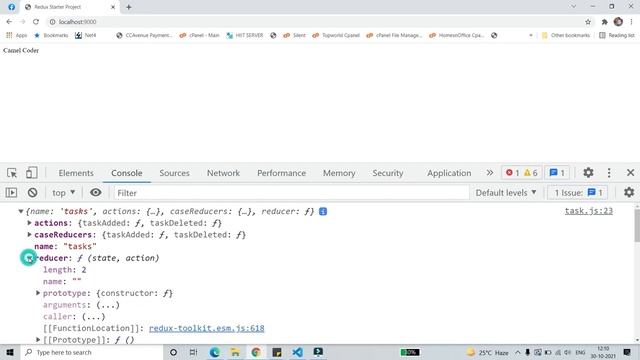640x360 pixels.
Task: Show the console sidebar icon
Action: pyautogui.click(x=11, y=193)
